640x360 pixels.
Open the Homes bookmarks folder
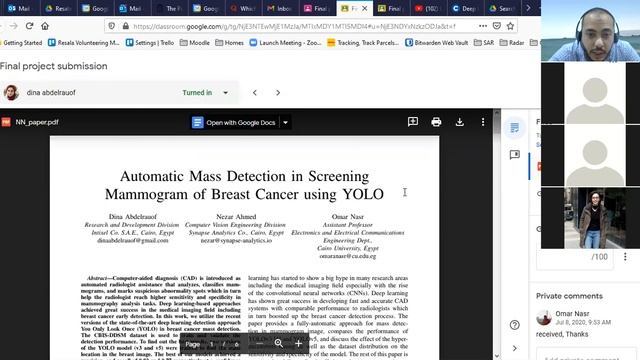pos(229,42)
